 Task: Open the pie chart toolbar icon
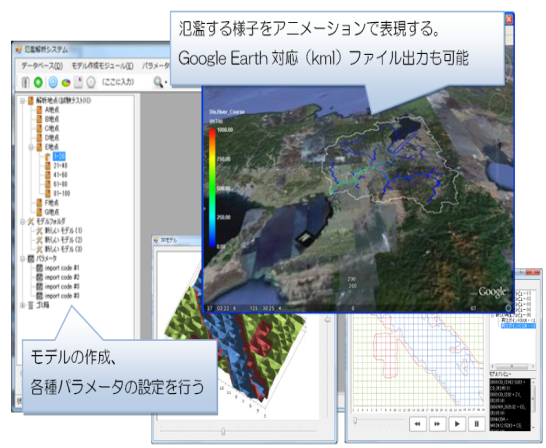click(66, 83)
